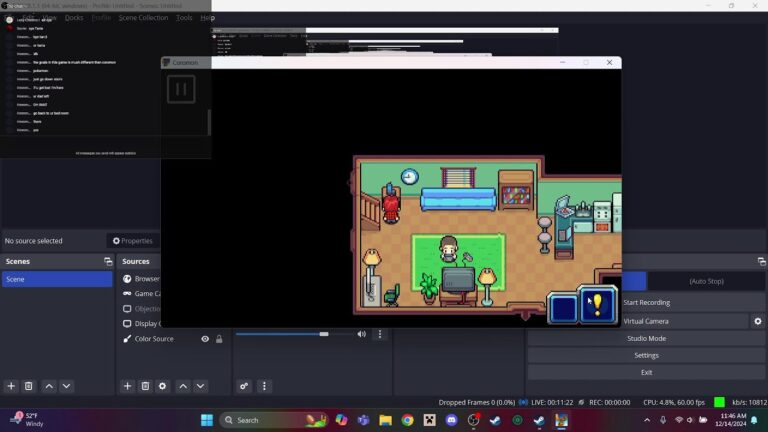Remove the selected scene with trash icon
This screenshot has height=432, width=768.
(28, 386)
